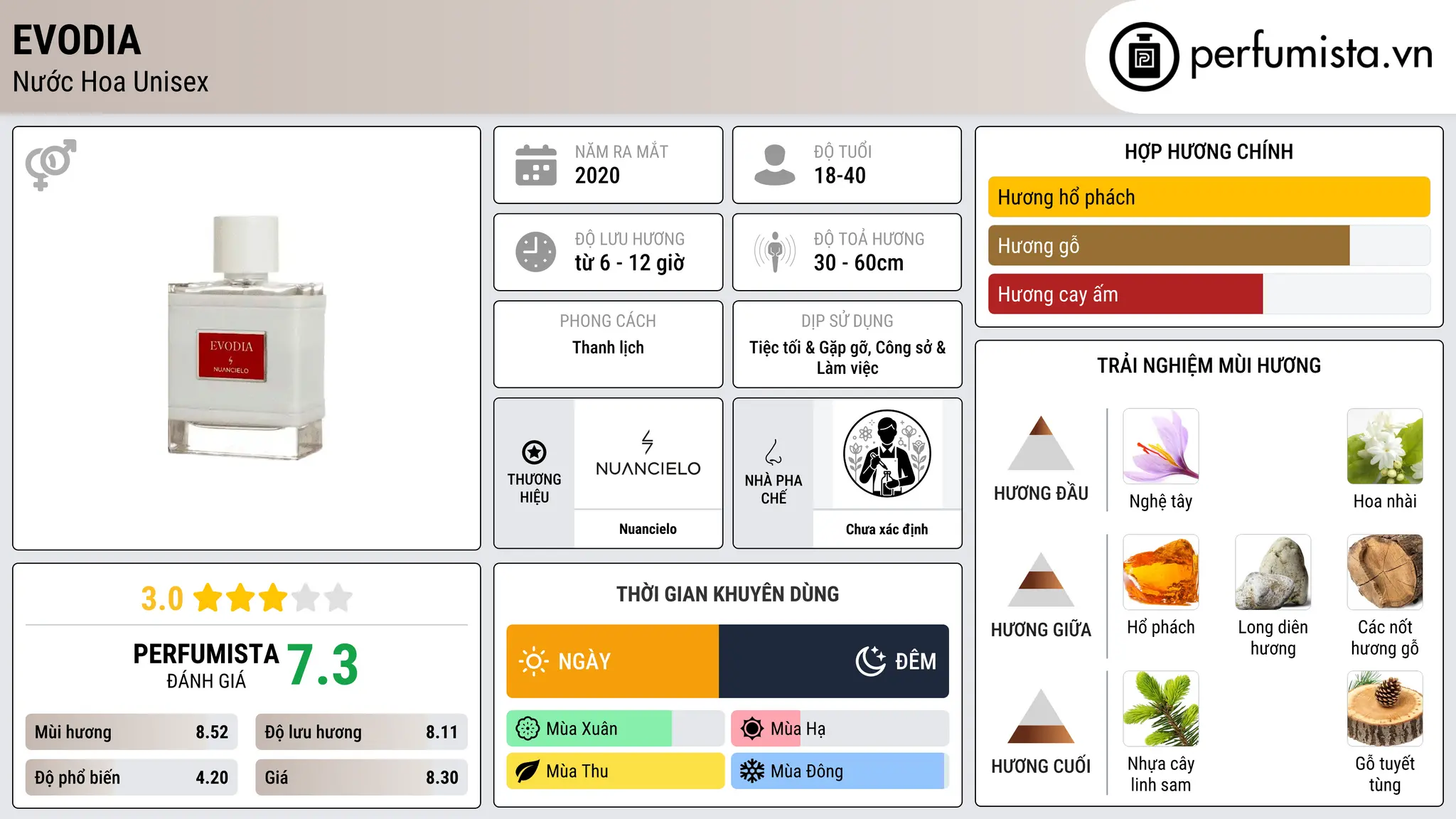
Task: Click the unisex gender symbol icon
Action: pyautogui.click(x=50, y=165)
